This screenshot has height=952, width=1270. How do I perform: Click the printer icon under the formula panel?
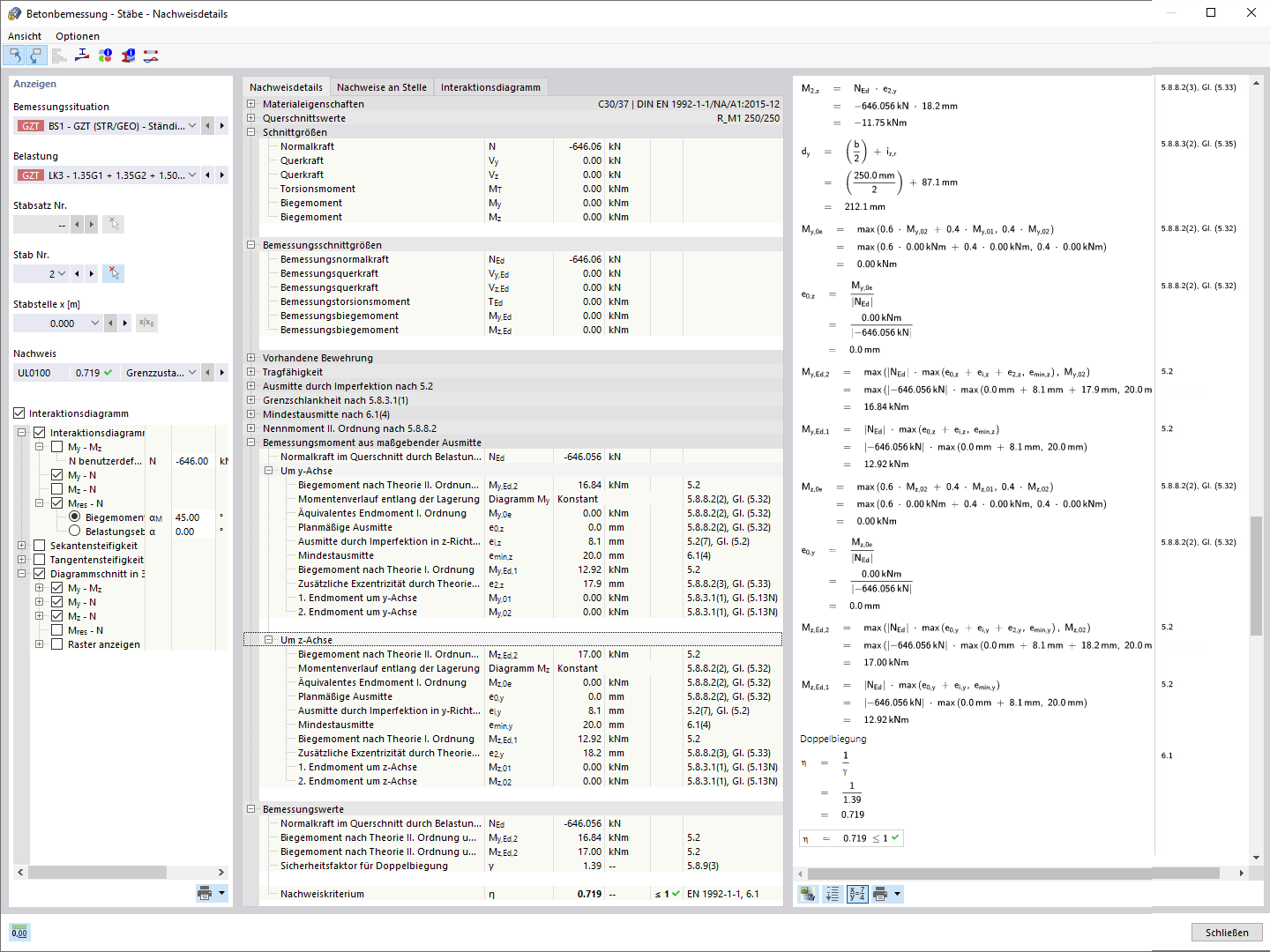[879, 894]
